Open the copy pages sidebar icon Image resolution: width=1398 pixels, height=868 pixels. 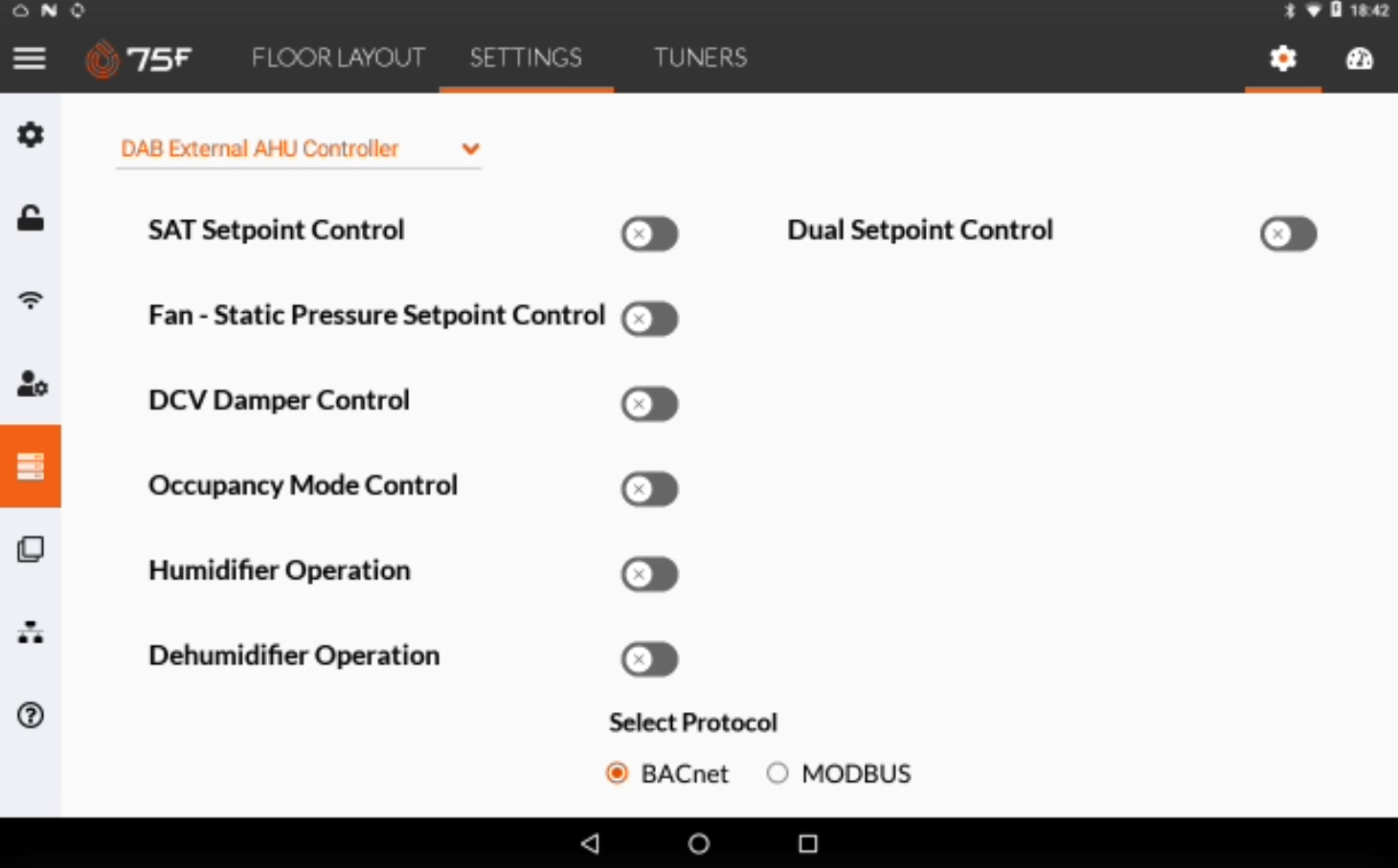(31, 549)
